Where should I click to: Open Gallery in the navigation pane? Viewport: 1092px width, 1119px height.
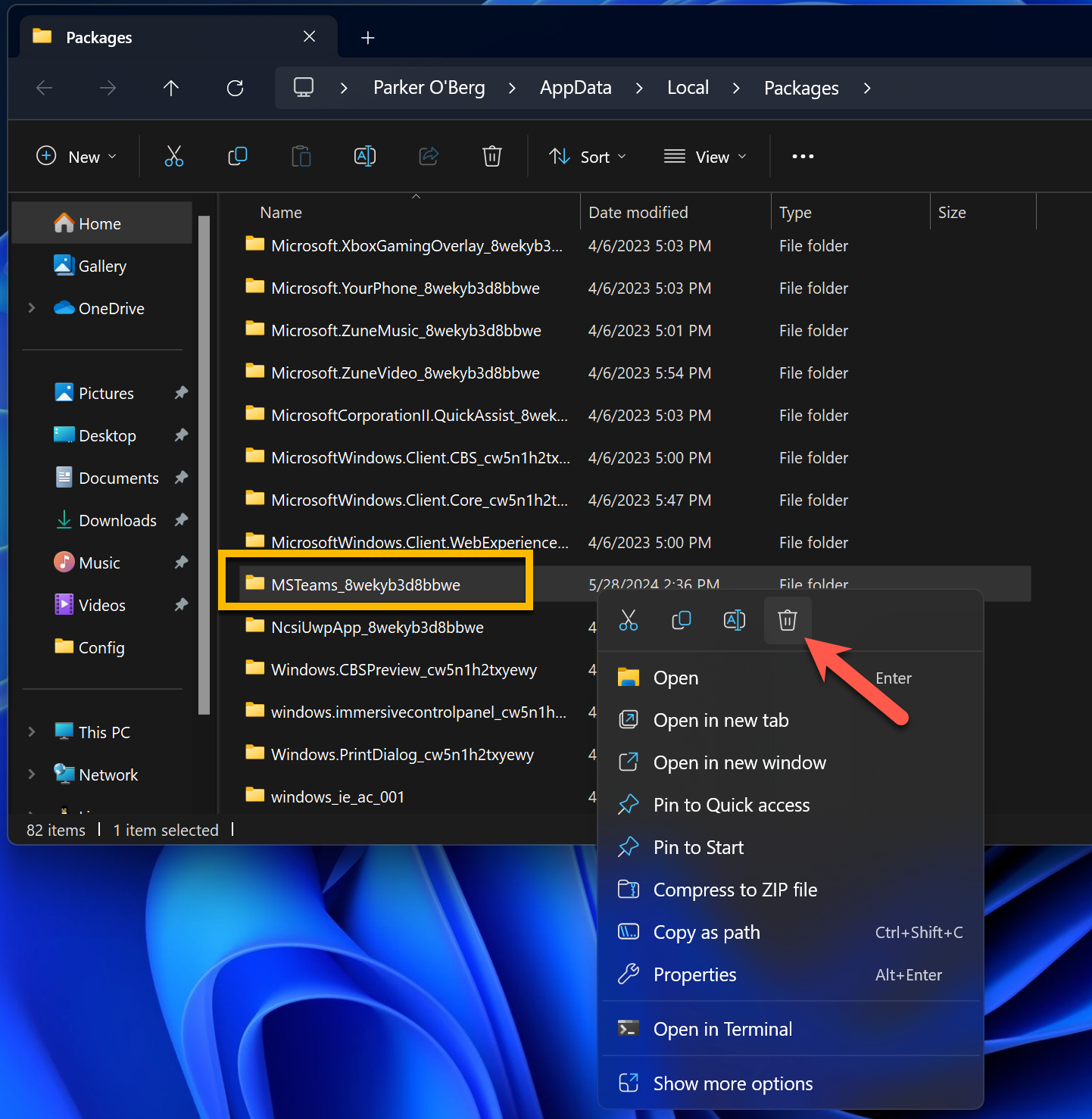[102, 266]
